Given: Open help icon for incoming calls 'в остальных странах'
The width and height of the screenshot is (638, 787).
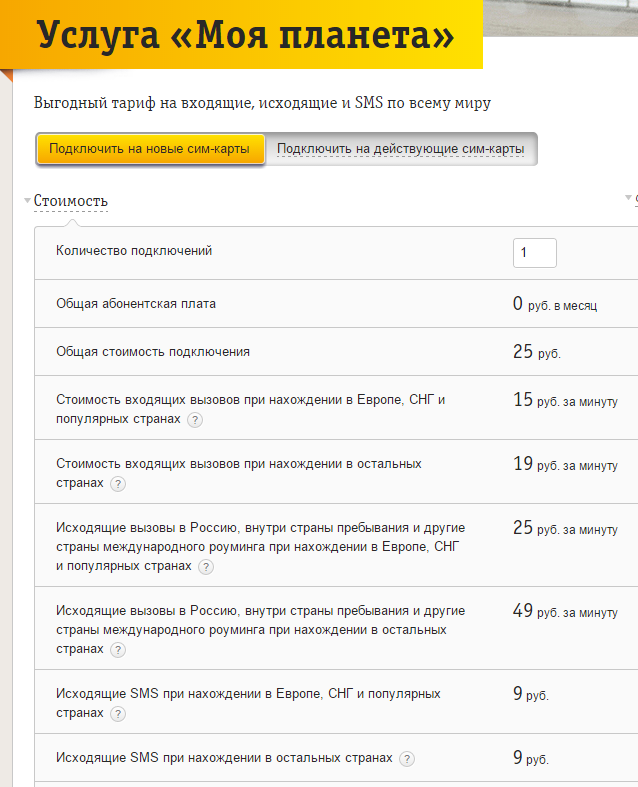Looking at the screenshot, I should point(118,484).
